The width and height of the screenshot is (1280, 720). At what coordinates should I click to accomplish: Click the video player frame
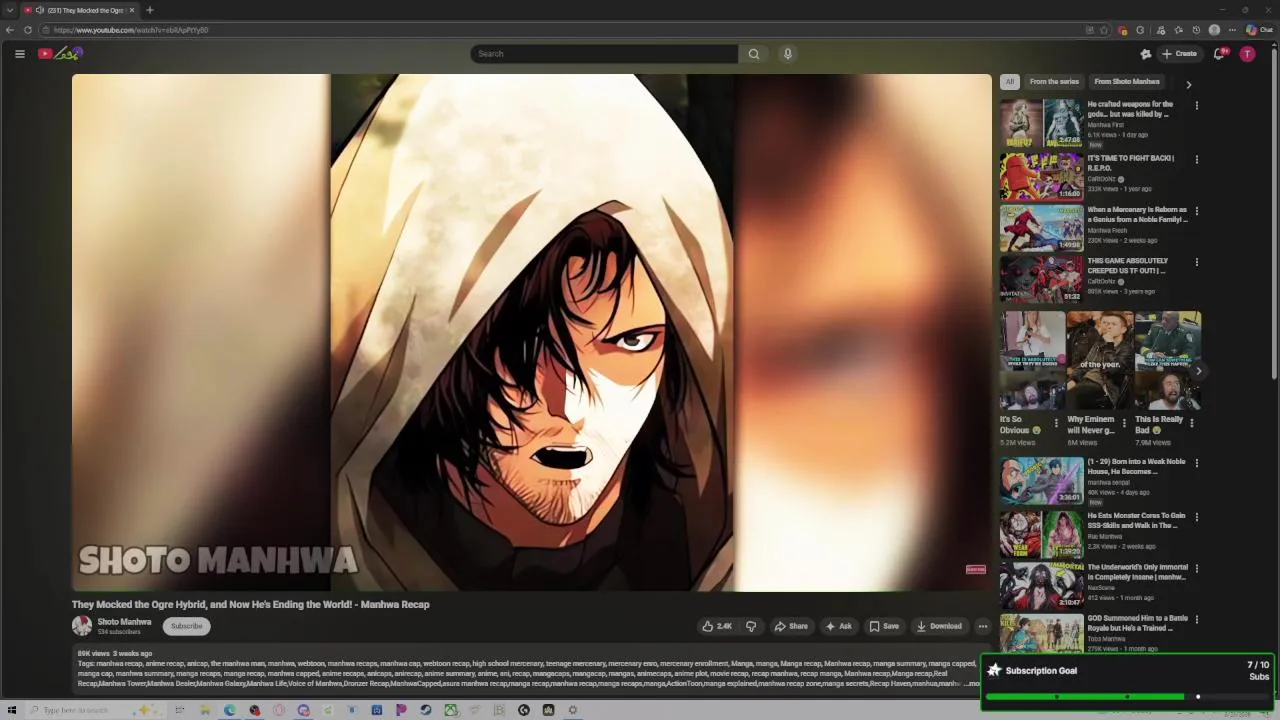(x=531, y=333)
